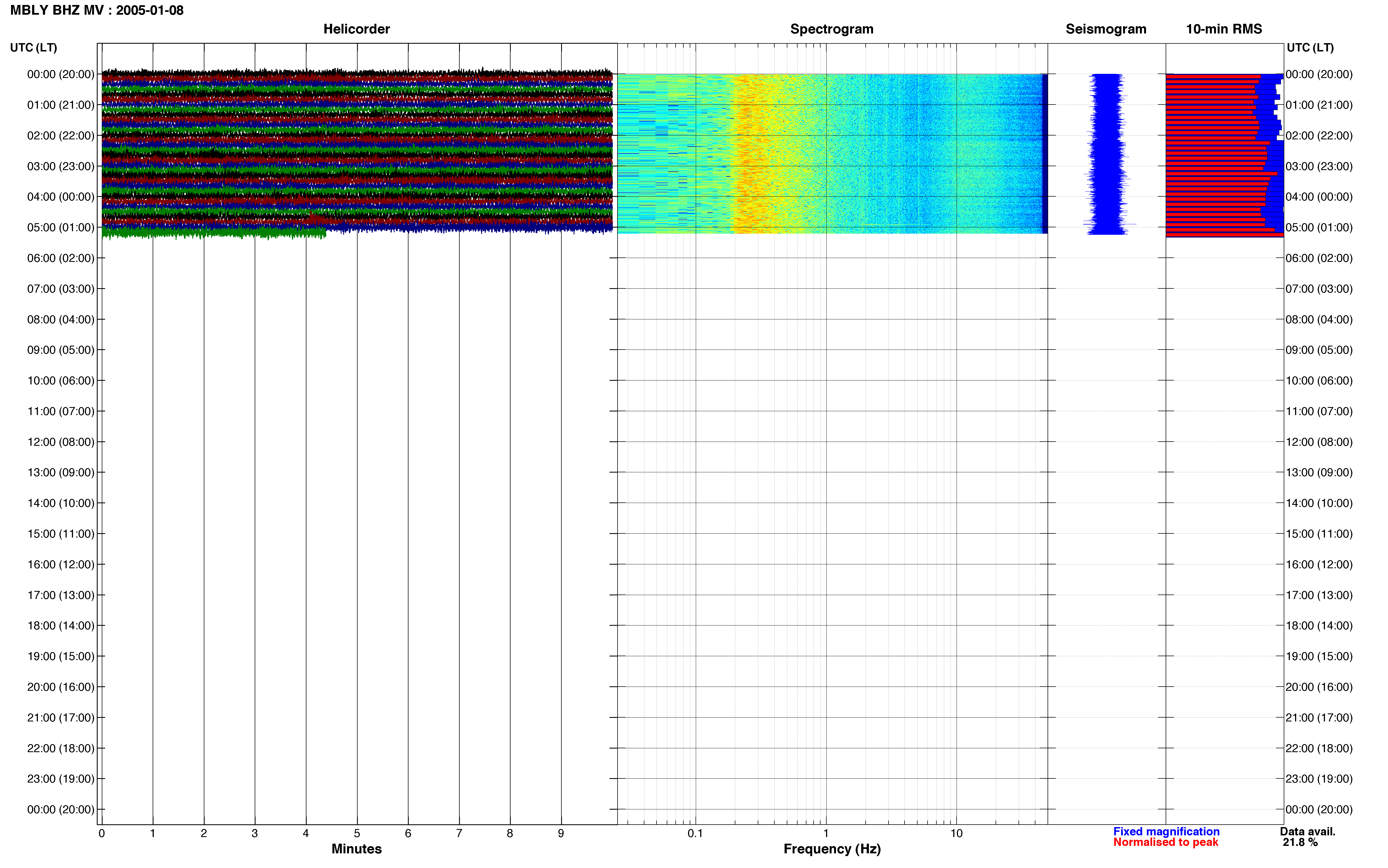Click the '0.1' frequency tick label

point(695,833)
